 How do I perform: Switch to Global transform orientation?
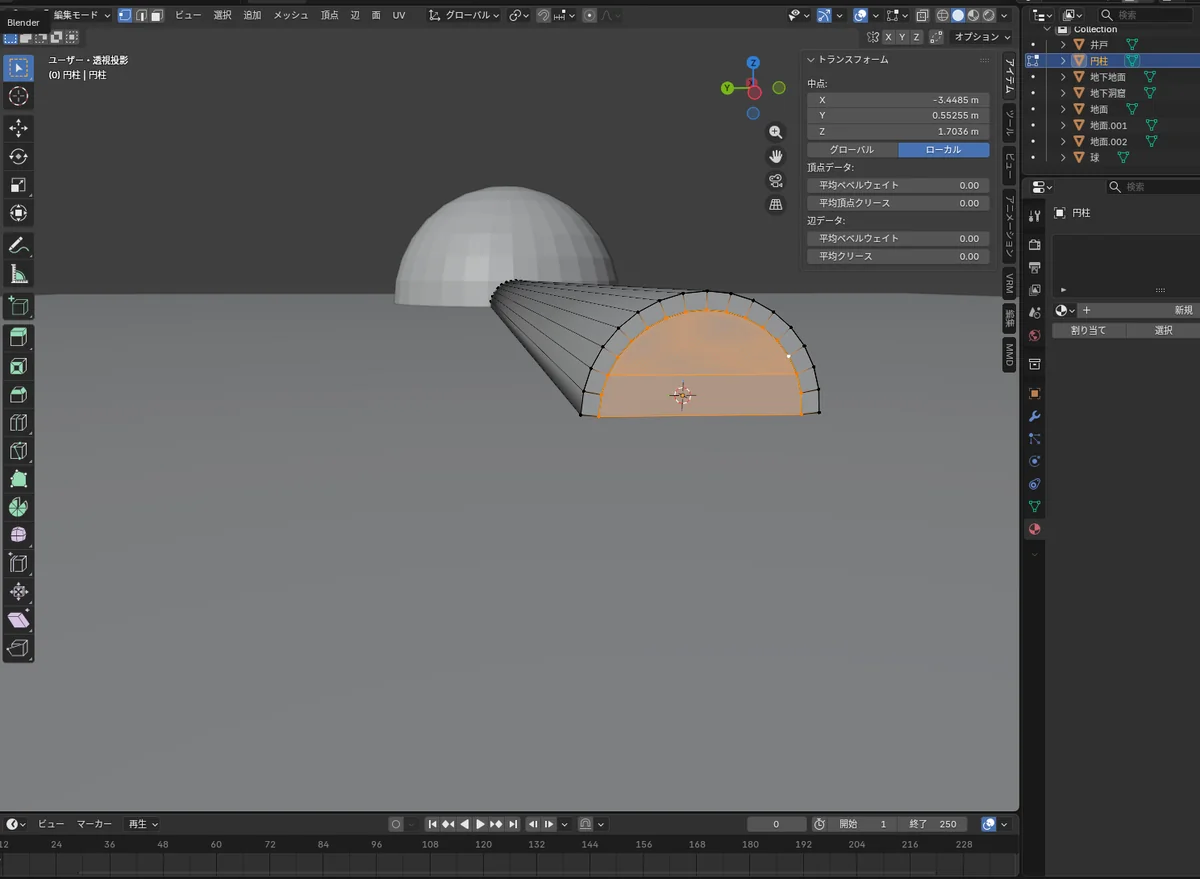[852, 150]
